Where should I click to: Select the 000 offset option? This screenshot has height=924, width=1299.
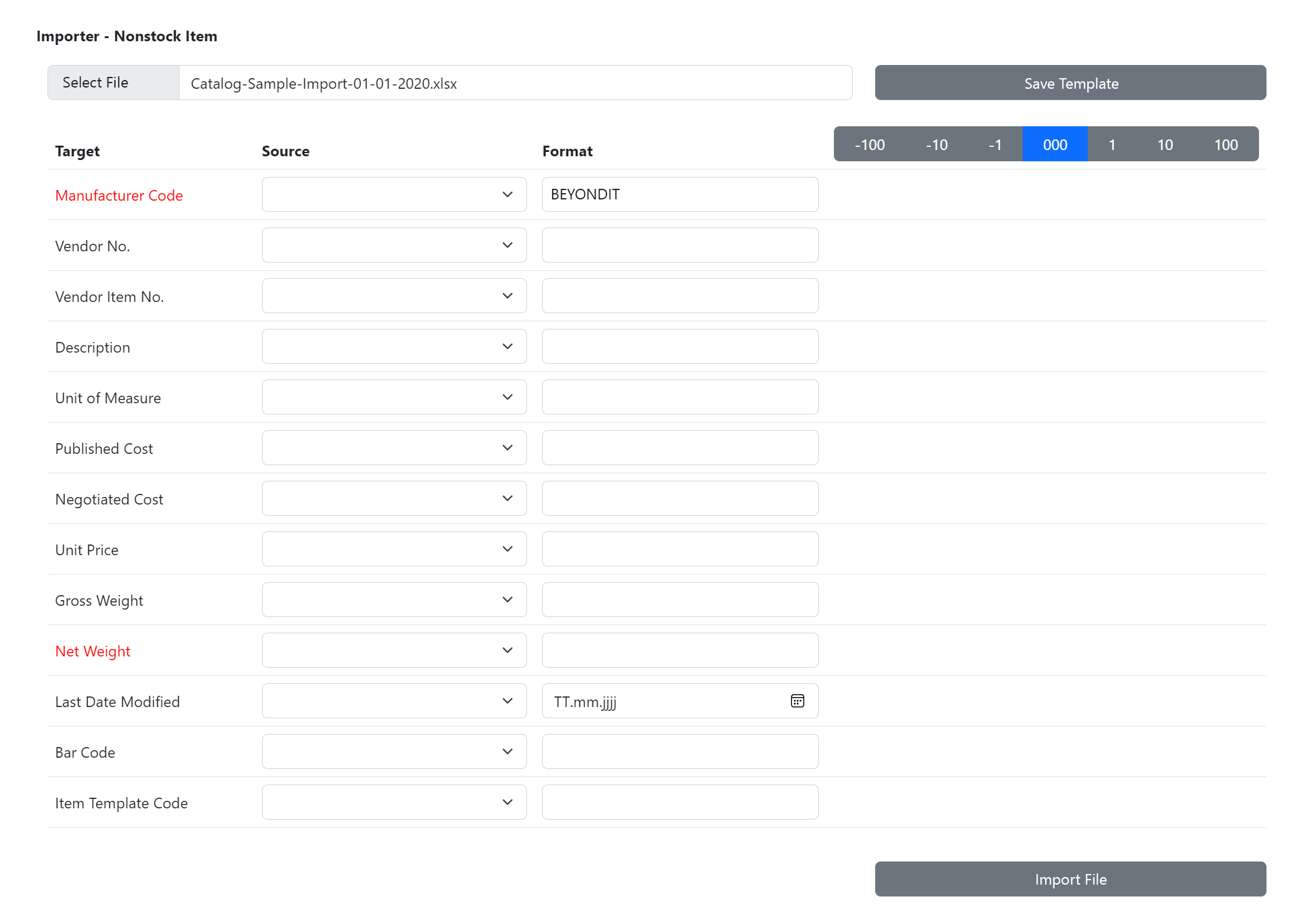click(1055, 144)
